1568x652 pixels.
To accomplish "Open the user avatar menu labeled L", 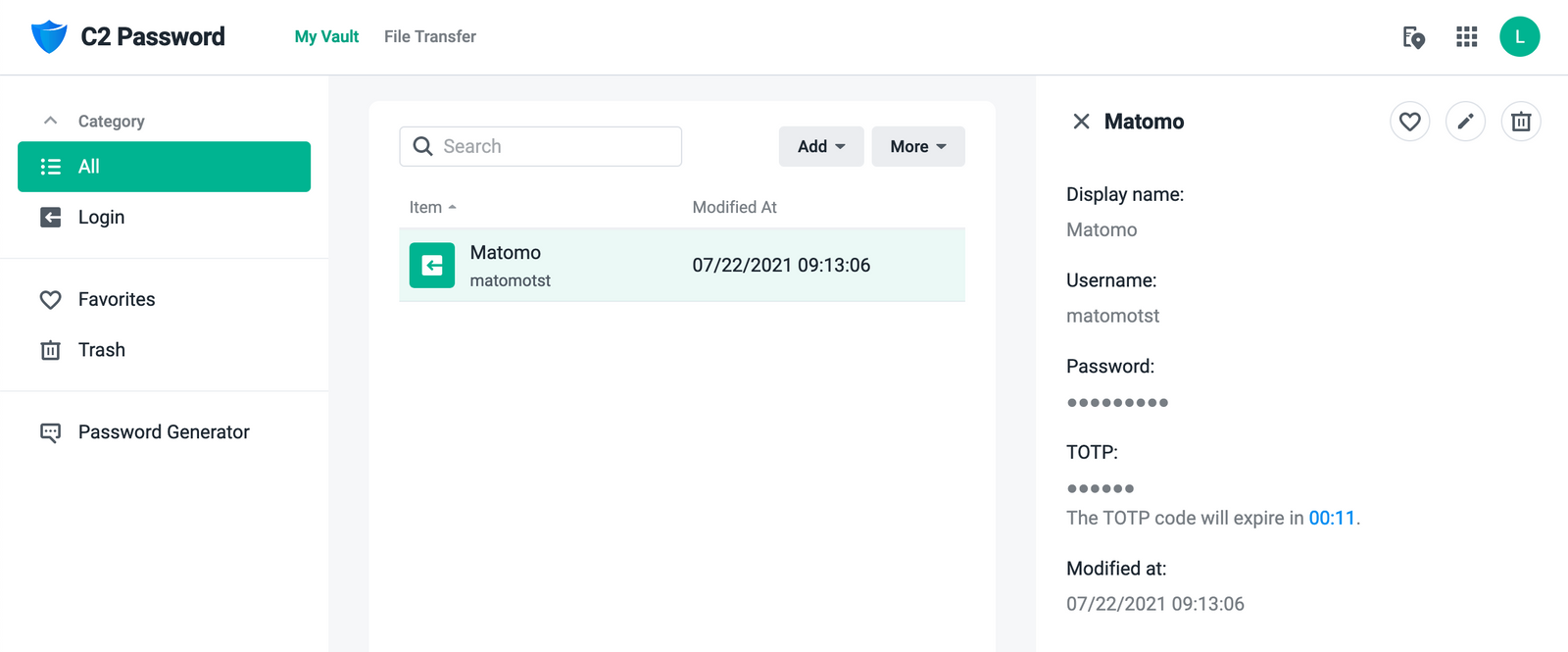I will tap(1519, 37).
